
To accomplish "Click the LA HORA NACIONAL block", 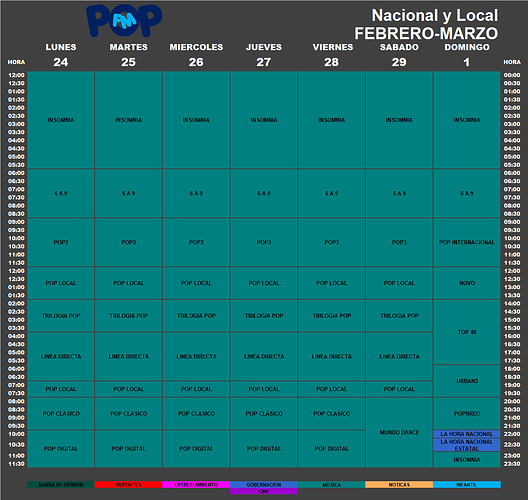I will 467,434.
